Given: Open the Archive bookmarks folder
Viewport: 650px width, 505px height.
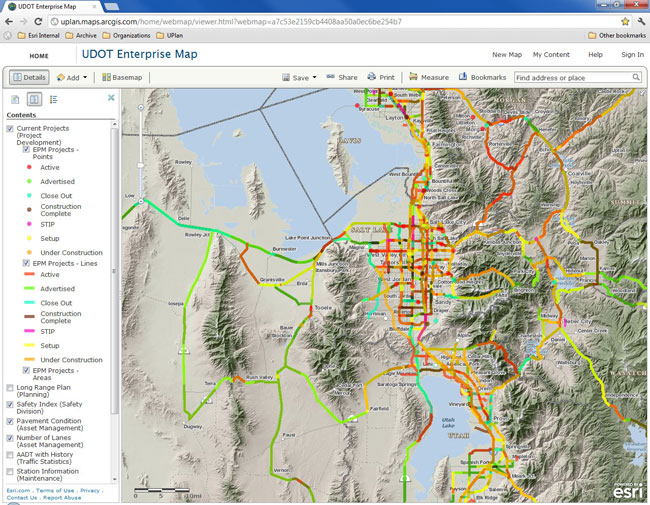Looking at the screenshot, I should point(81,36).
